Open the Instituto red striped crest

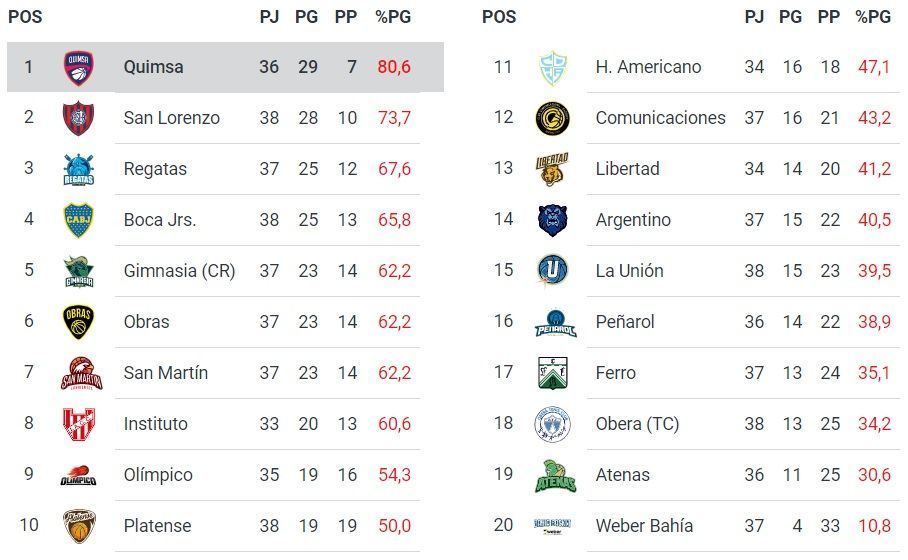click(78, 424)
